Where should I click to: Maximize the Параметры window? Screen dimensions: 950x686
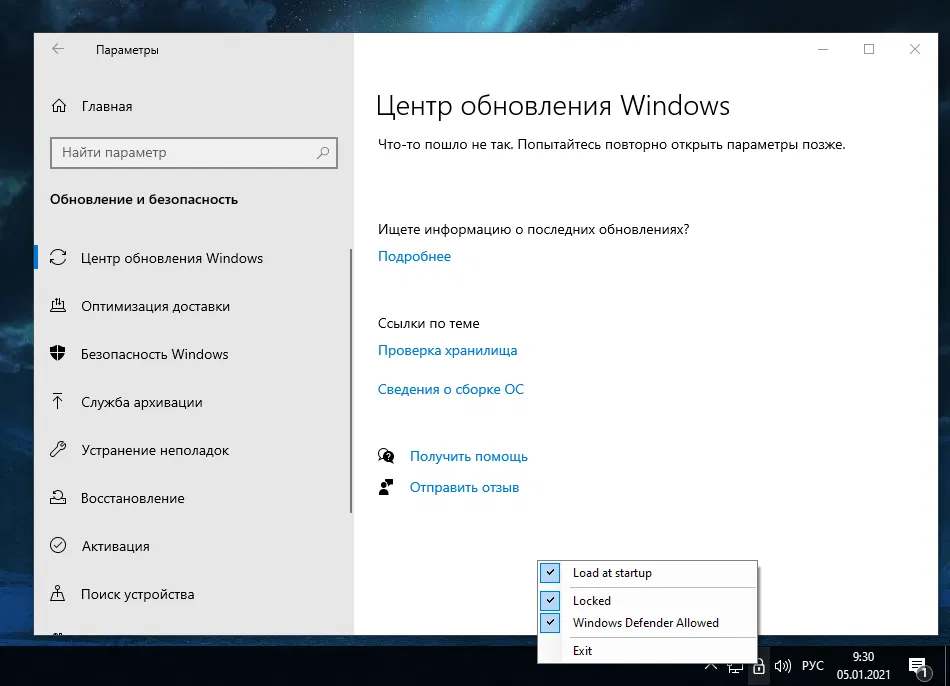point(869,49)
